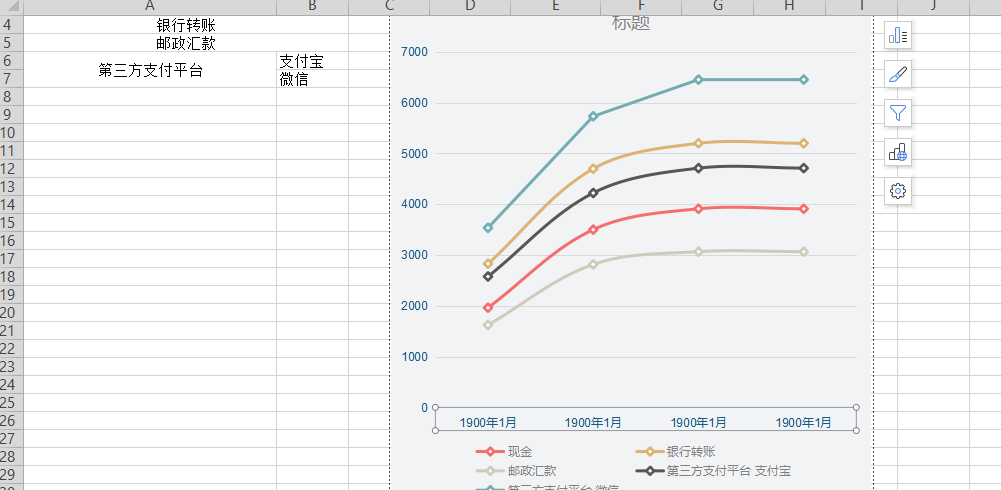Click the 4000 vertical axis label
This screenshot has width=1001, height=490.
coord(414,204)
